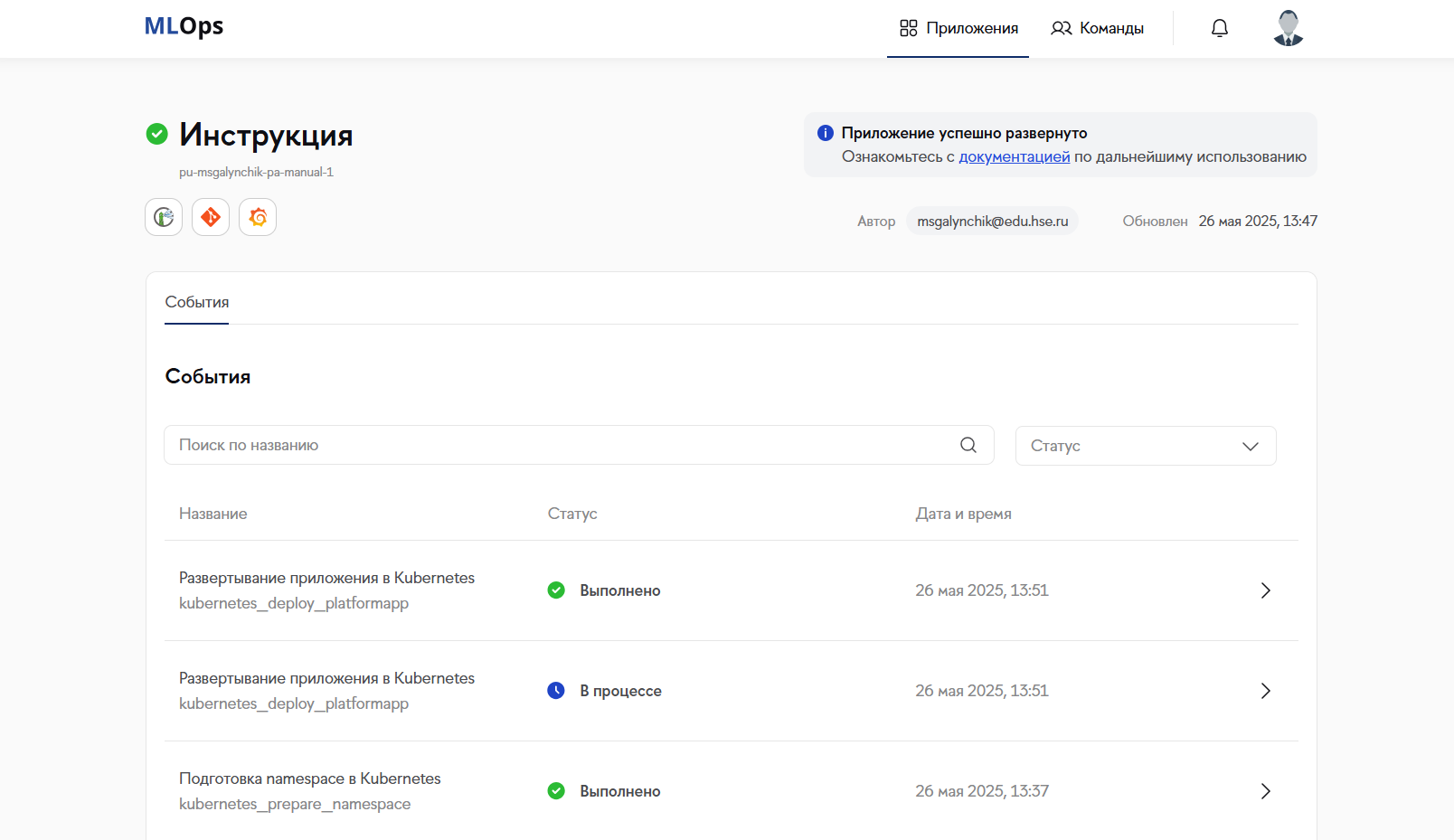The width and height of the screenshot is (1454, 840).
Task: Click the green checkmark beside Инструкция title
Action: (157, 134)
